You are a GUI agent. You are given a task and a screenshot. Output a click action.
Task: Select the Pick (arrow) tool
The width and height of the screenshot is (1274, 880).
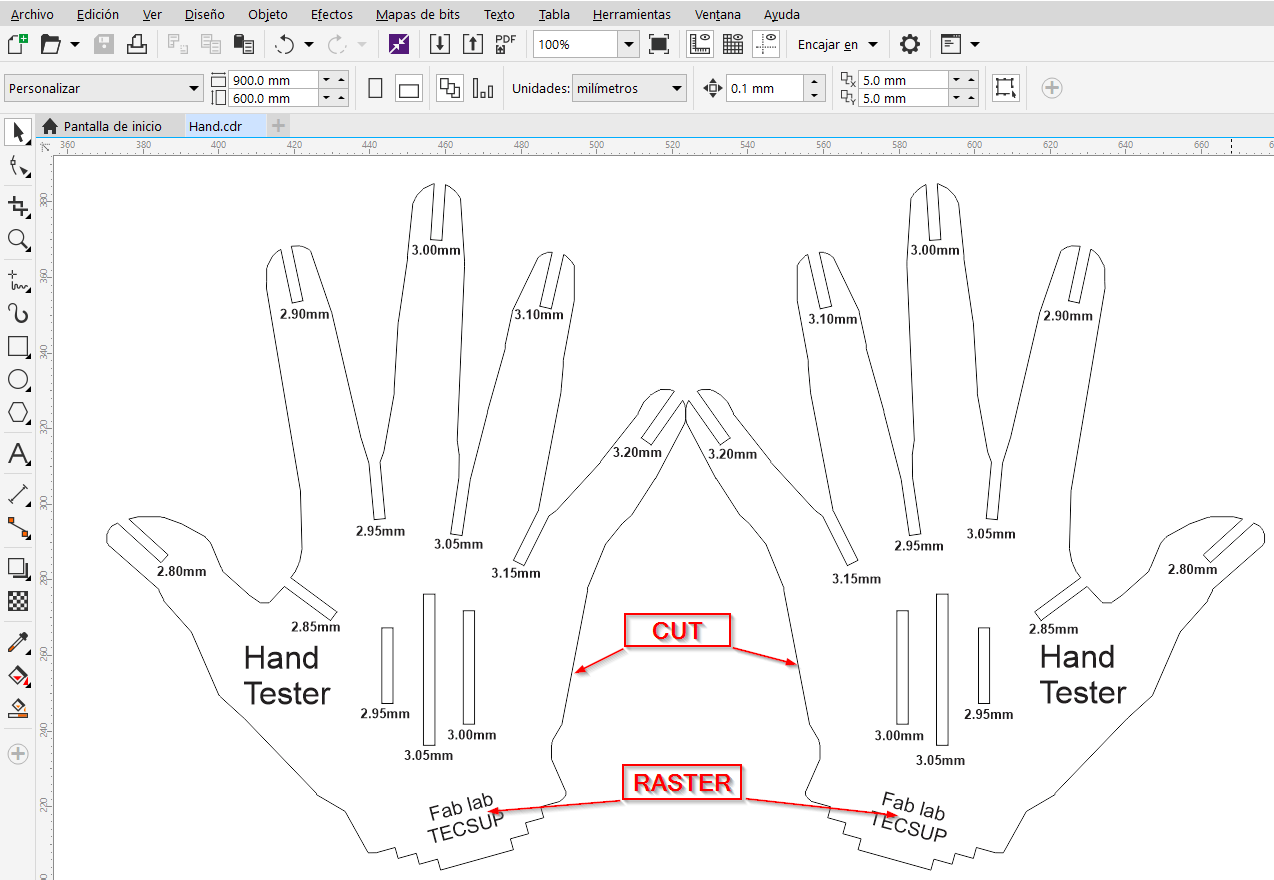[x=18, y=132]
